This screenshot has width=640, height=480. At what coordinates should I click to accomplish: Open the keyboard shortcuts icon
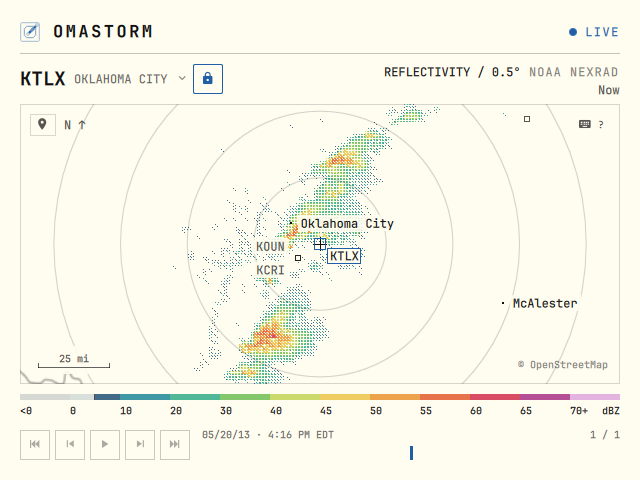[x=584, y=124]
